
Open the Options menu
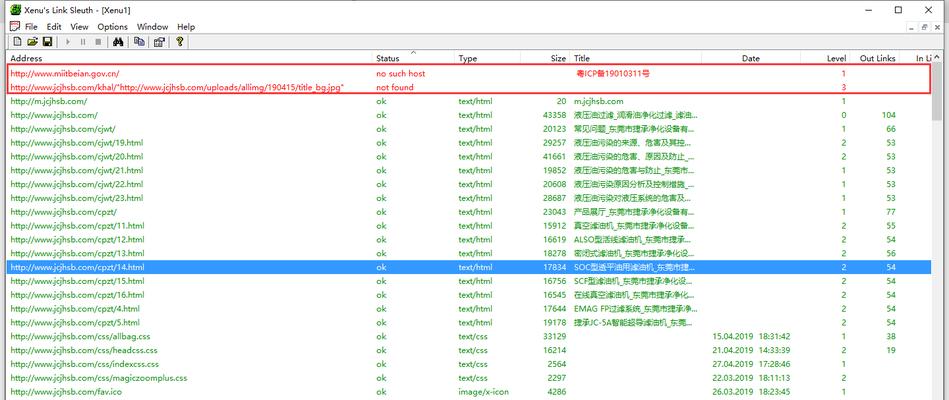(x=113, y=27)
